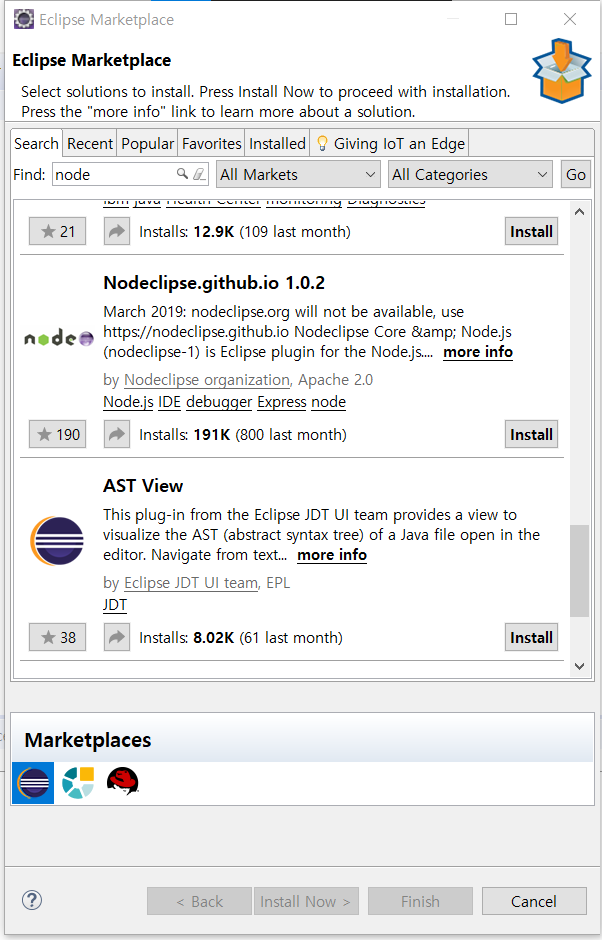Image resolution: width=602 pixels, height=940 pixels.
Task: Install the AST View plug-in
Action: coord(531,637)
